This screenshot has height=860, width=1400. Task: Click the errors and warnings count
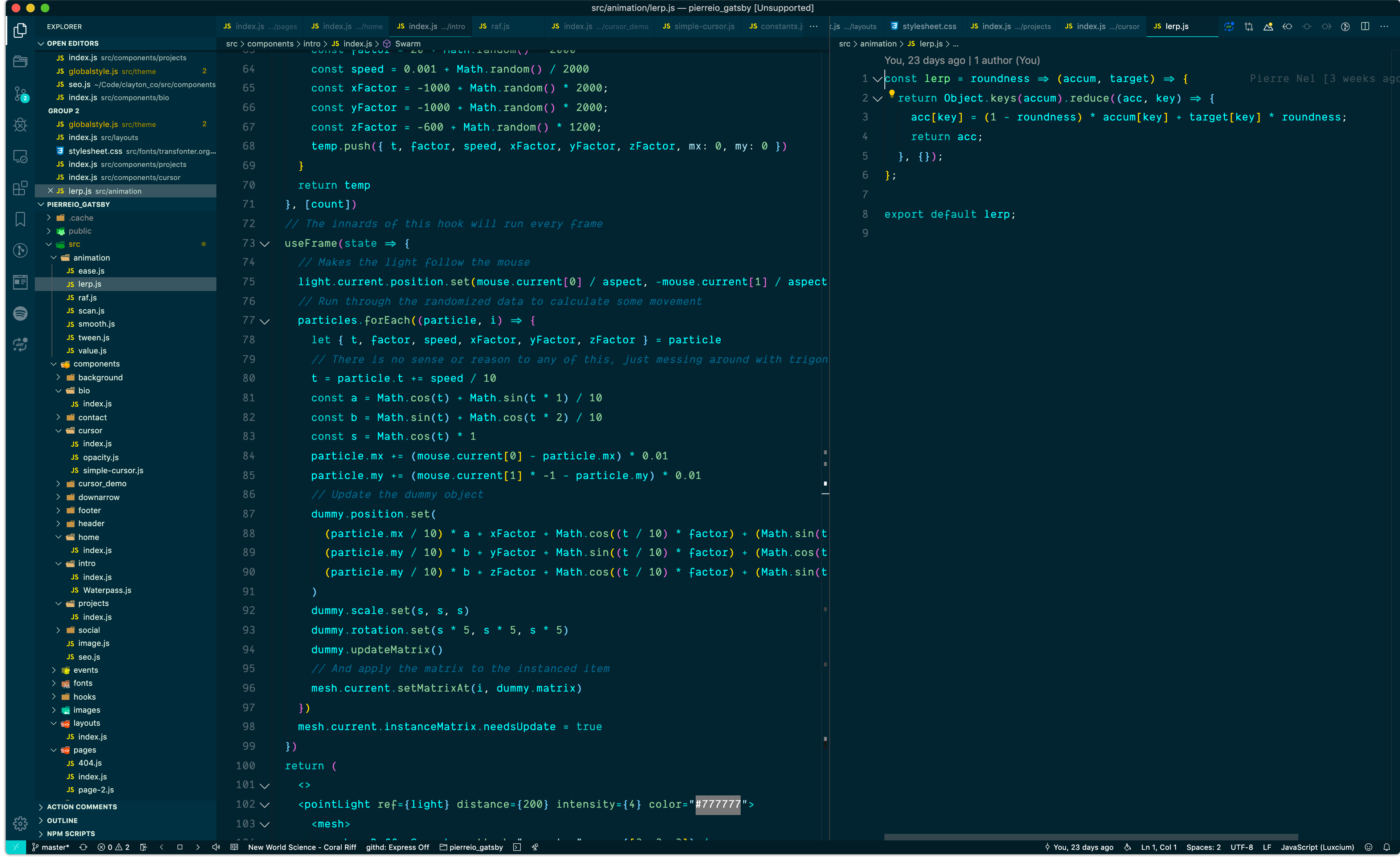(x=113, y=847)
